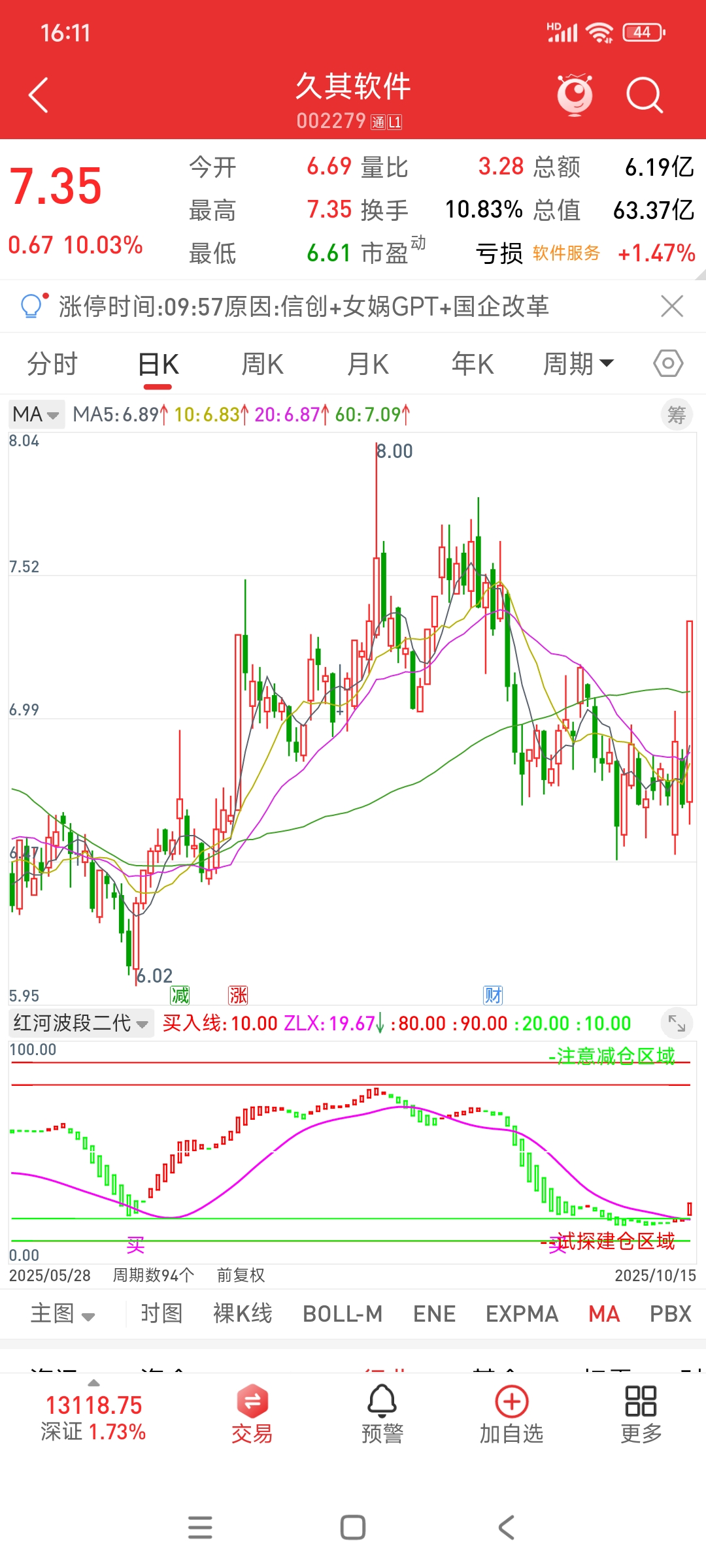
Task: Open 周期 dropdown
Action: coord(579,364)
